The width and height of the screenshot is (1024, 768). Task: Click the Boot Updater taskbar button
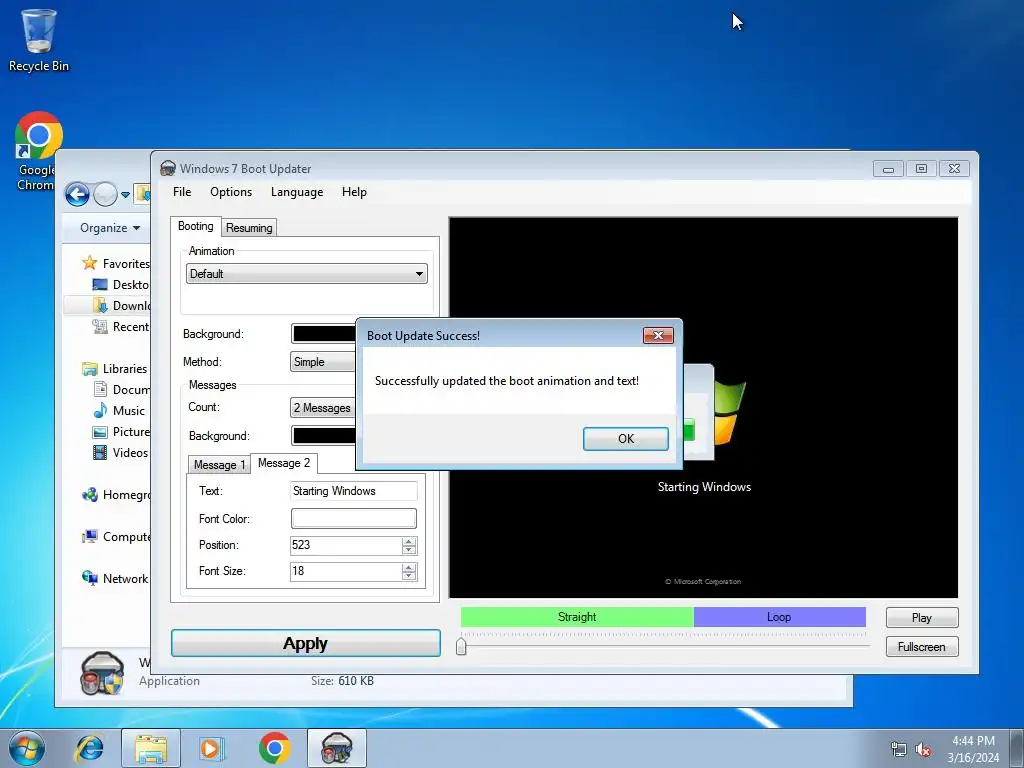[336, 748]
